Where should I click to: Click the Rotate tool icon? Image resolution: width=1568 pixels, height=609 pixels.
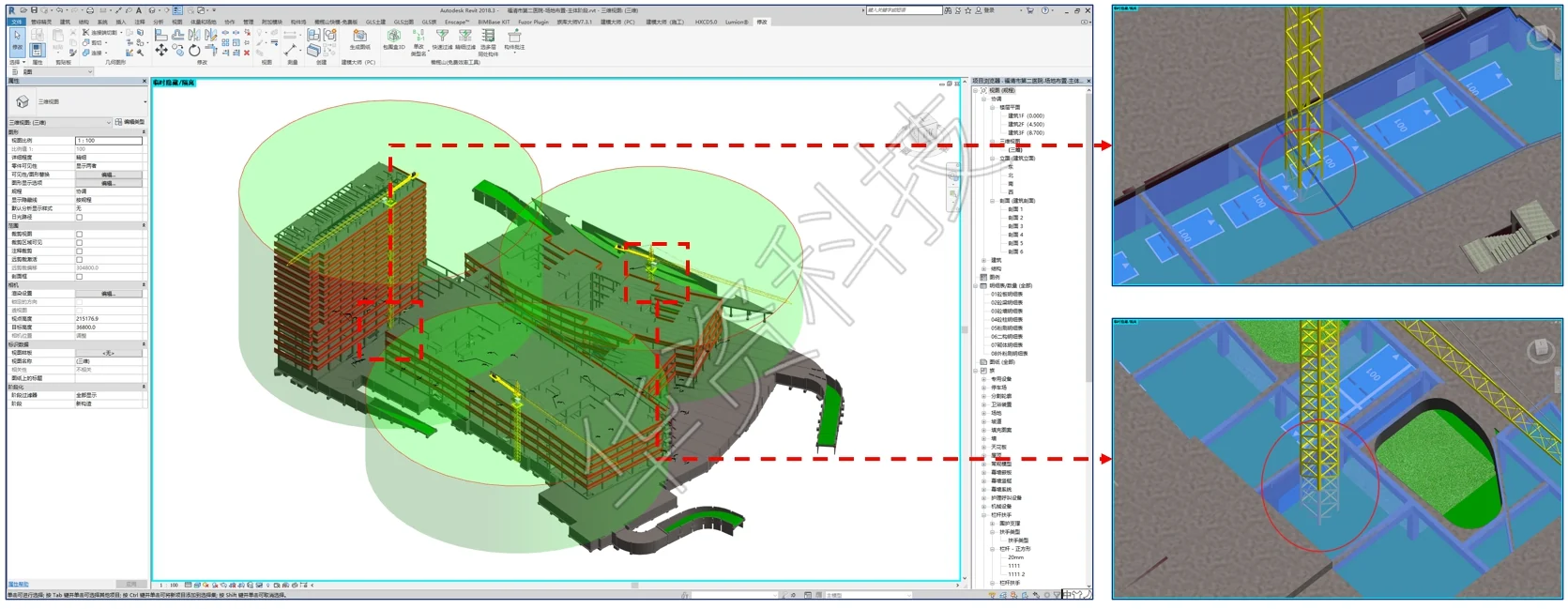pos(194,50)
